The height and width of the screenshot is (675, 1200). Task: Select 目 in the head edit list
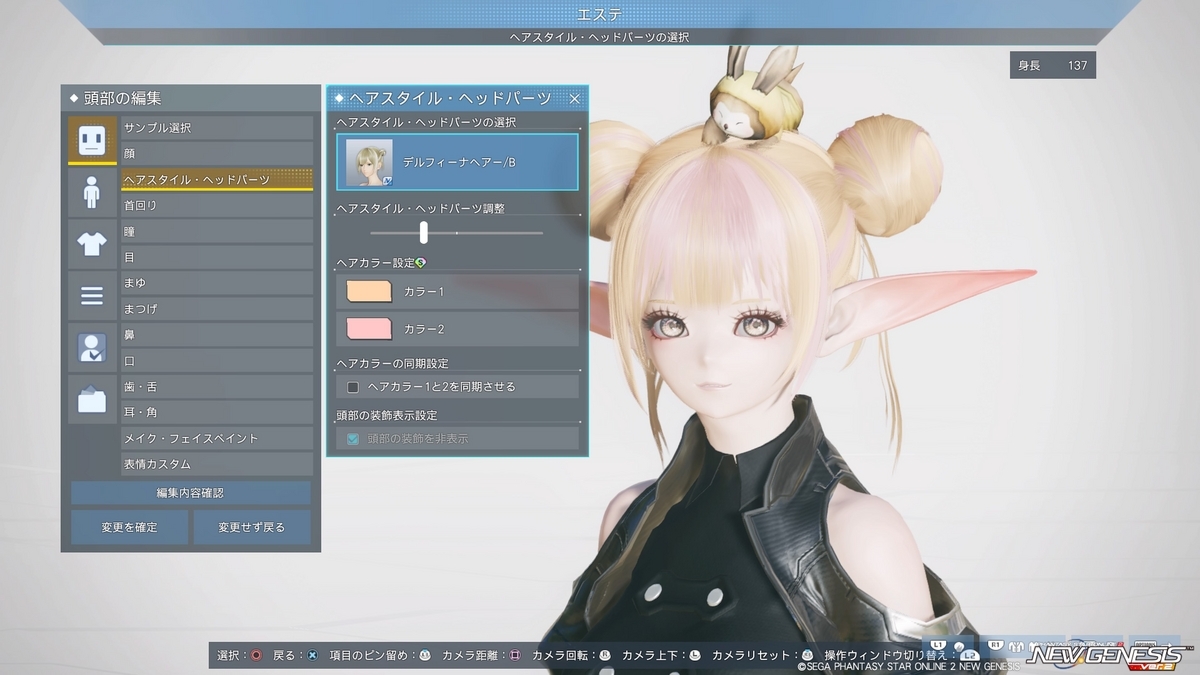[217, 257]
